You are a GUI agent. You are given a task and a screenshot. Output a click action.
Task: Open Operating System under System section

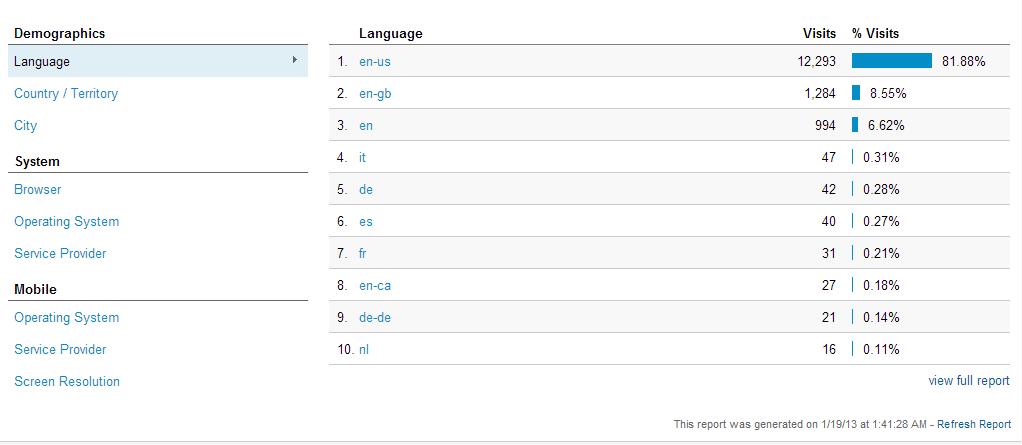pos(66,222)
